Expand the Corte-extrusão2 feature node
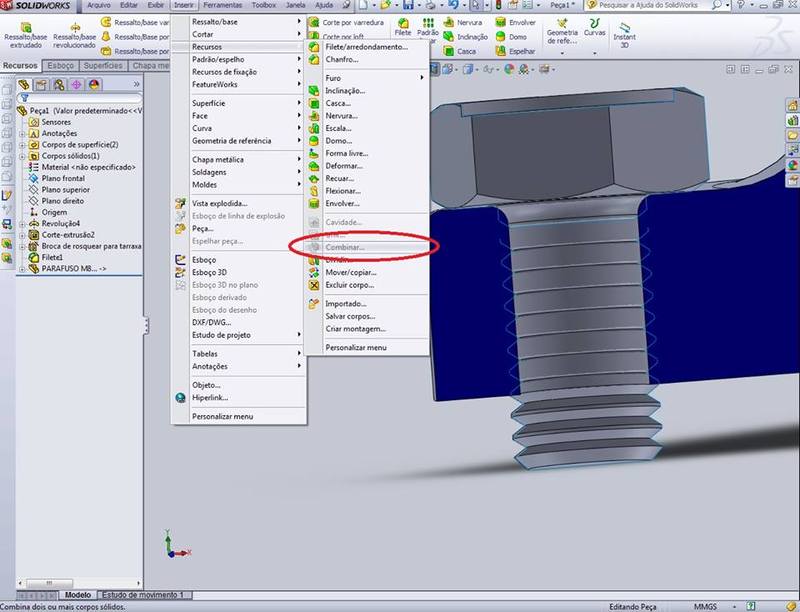This screenshot has width=800, height=612. coord(22,235)
